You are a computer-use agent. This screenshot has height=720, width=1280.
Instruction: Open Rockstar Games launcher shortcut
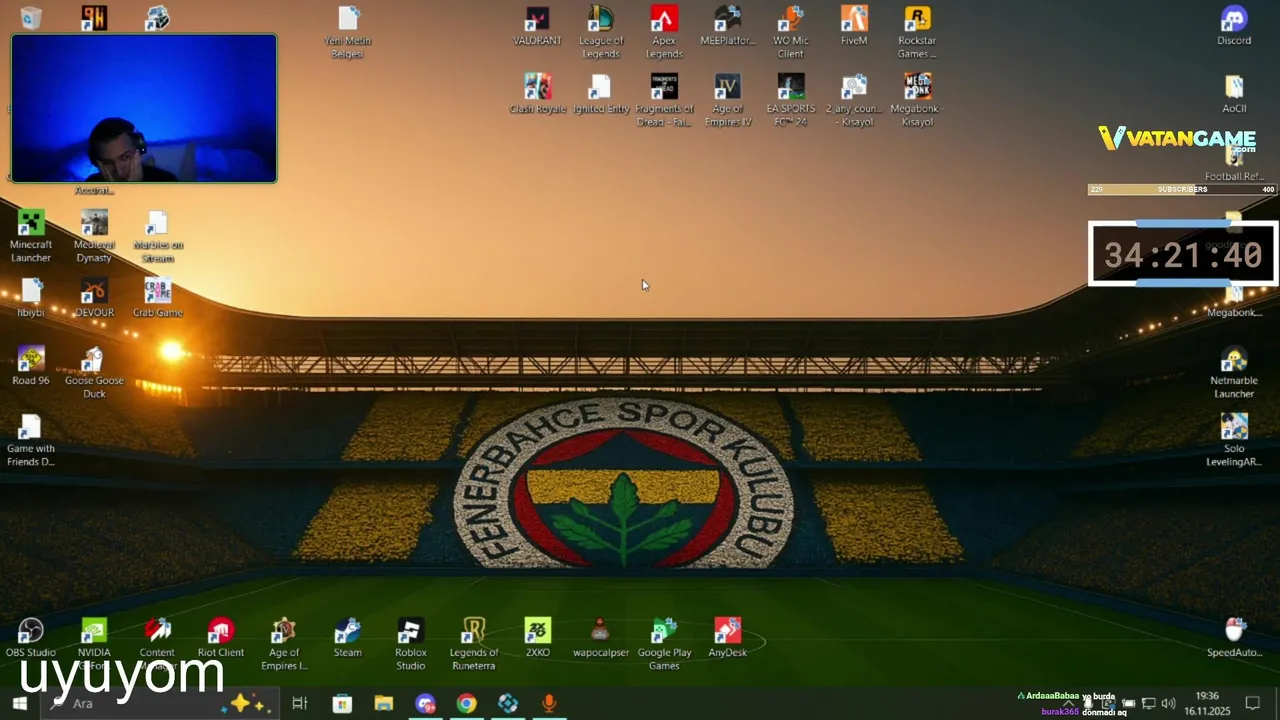tap(917, 32)
